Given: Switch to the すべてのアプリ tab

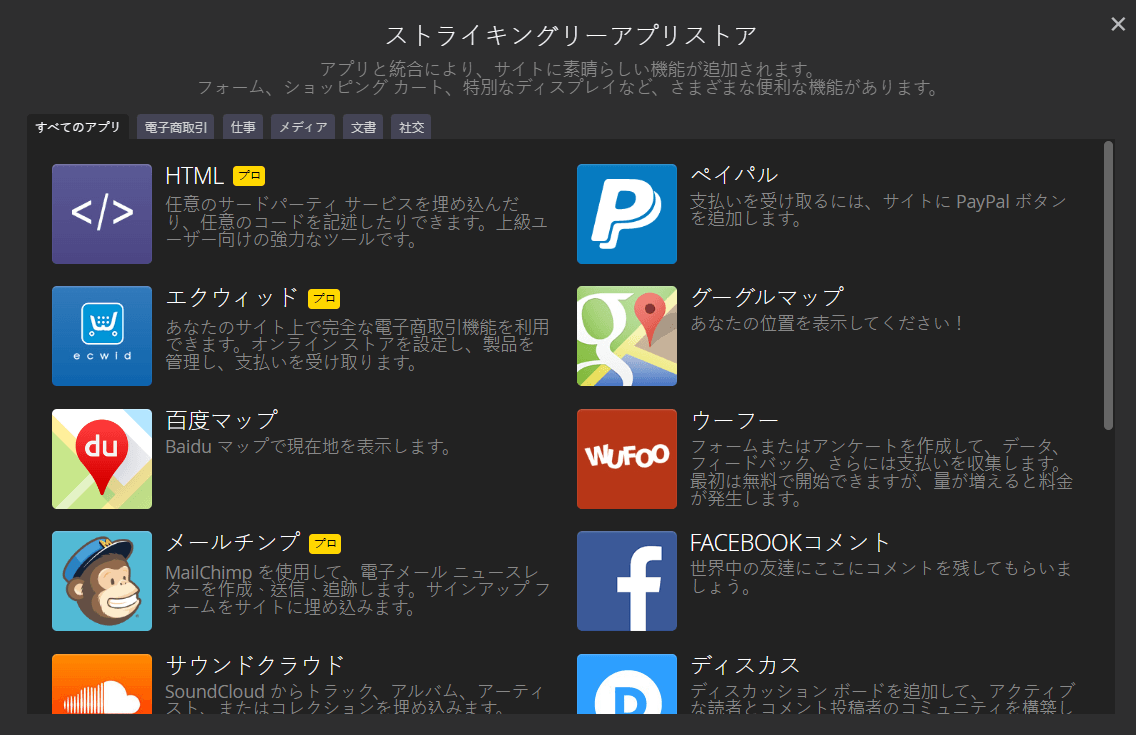Looking at the screenshot, I should [78, 127].
